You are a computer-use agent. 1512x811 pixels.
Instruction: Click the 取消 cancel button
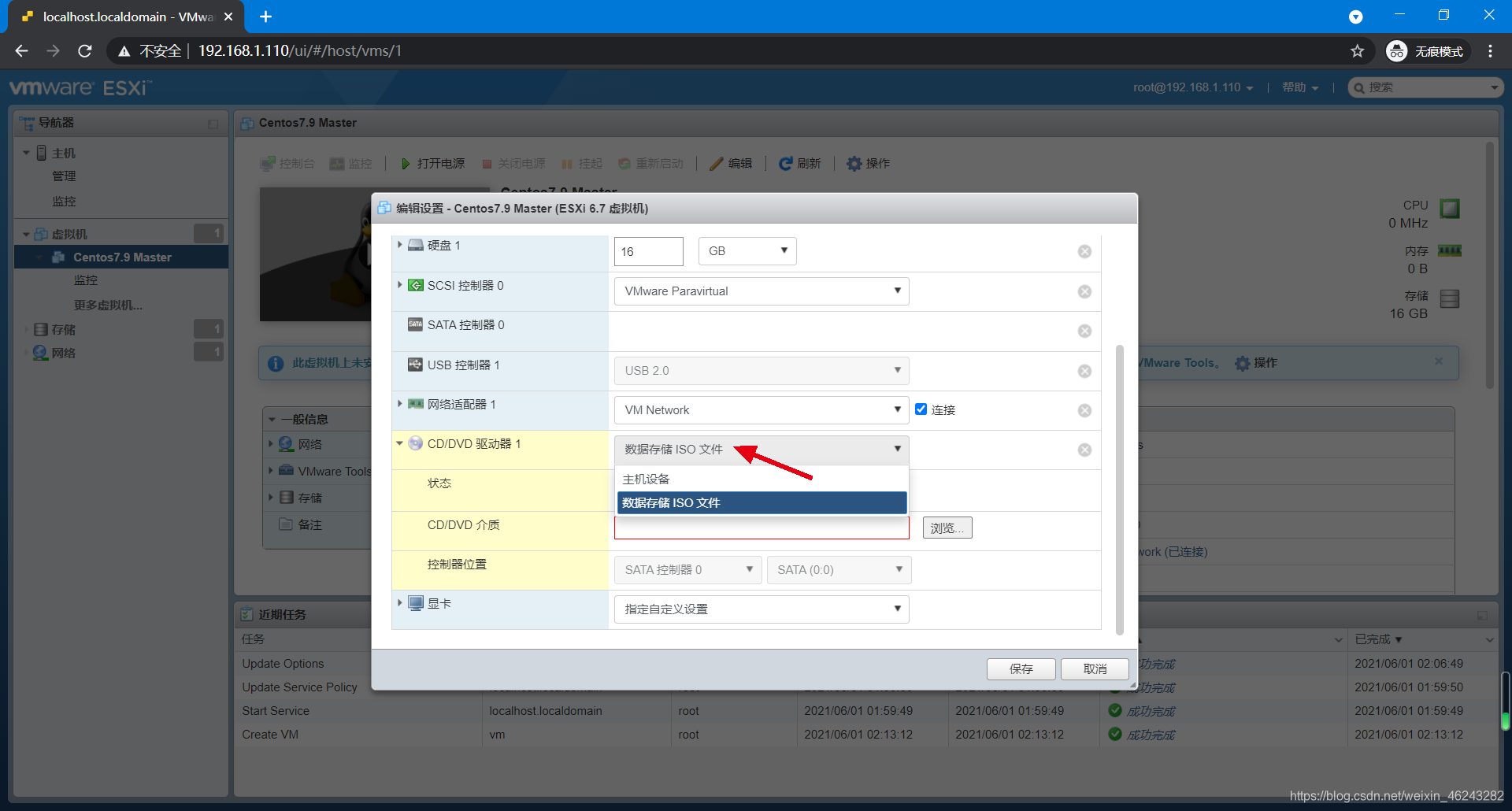click(x=1095, y=669)
